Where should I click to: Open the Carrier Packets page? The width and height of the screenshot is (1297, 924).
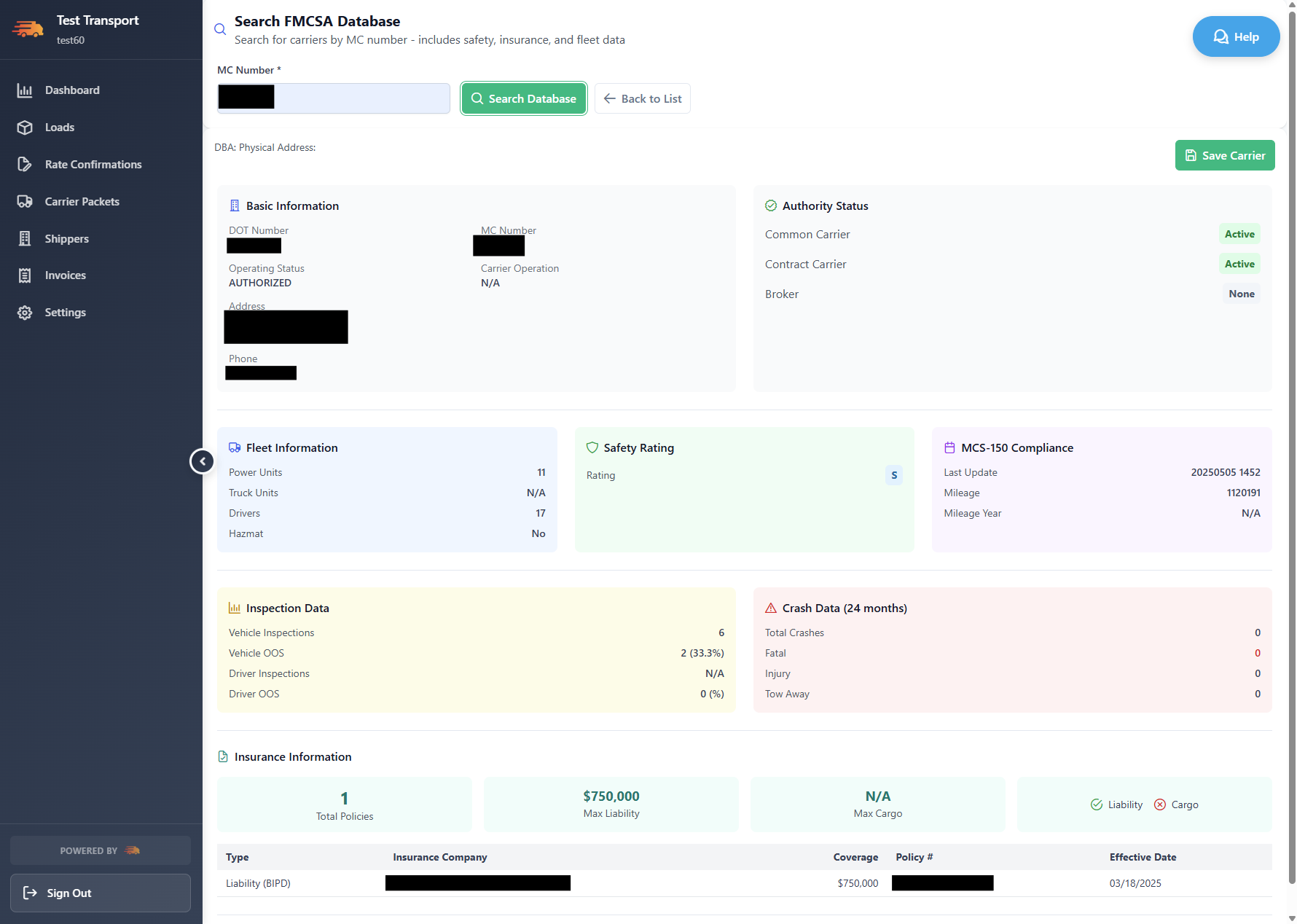pyautogui.click(x=82, y=201)
